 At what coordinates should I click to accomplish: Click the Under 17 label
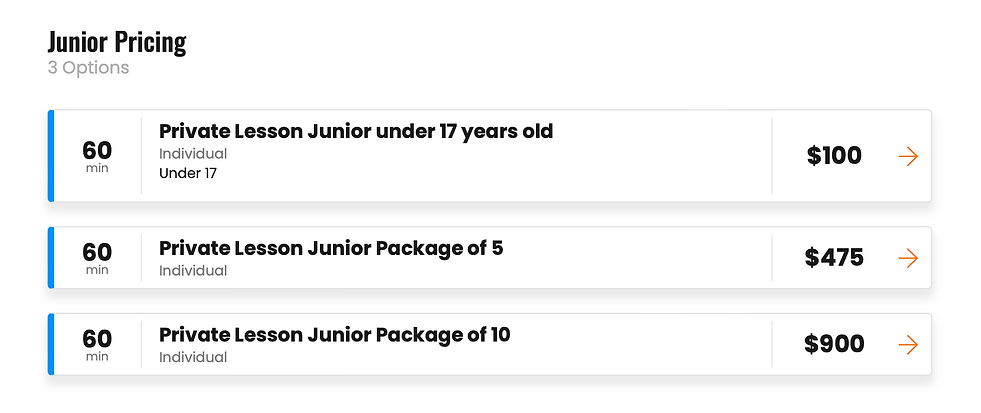188,173
